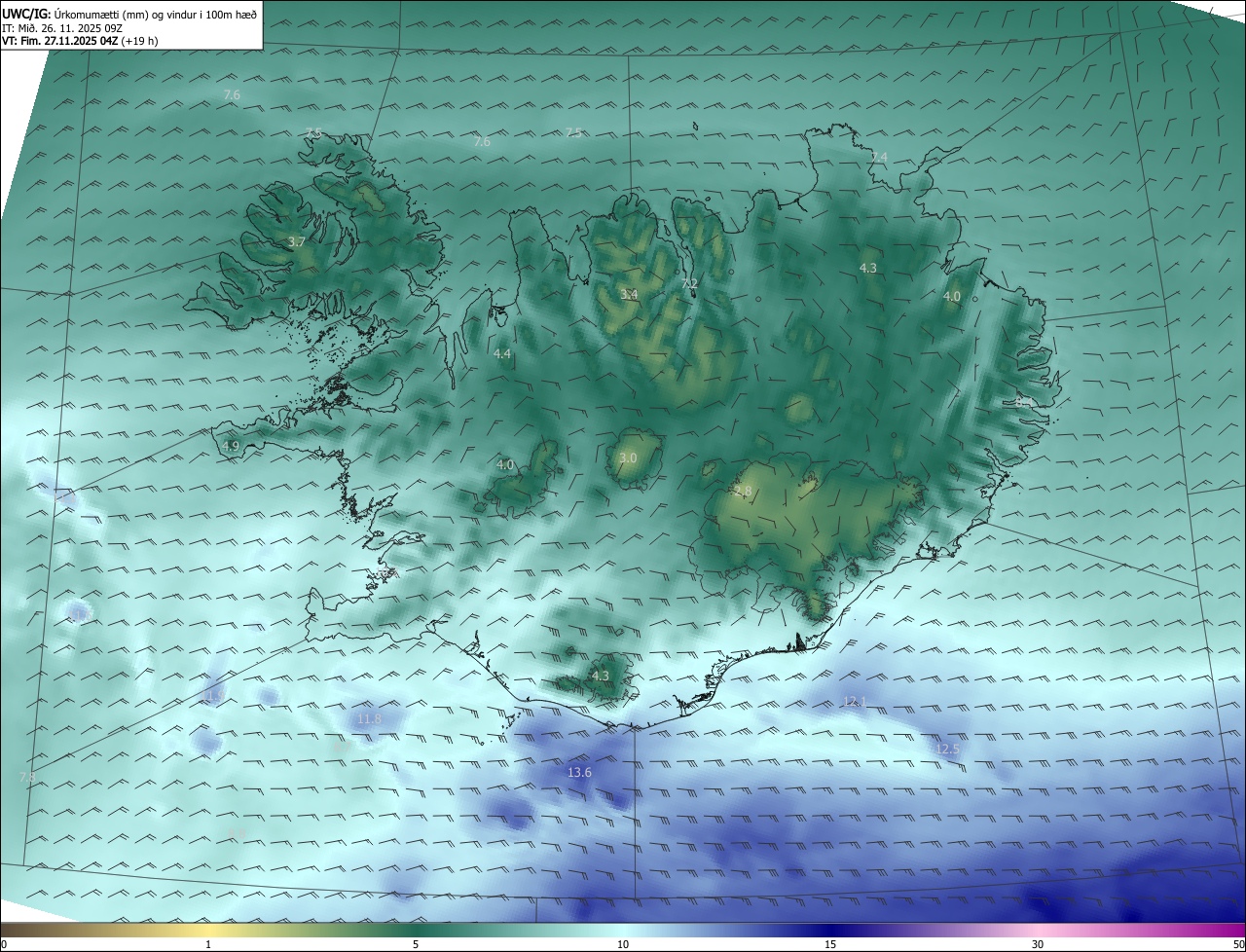This screenshot has height=952, width=1246.
Task: Click the colorbar tick label 10
Action: coord(623,945)
